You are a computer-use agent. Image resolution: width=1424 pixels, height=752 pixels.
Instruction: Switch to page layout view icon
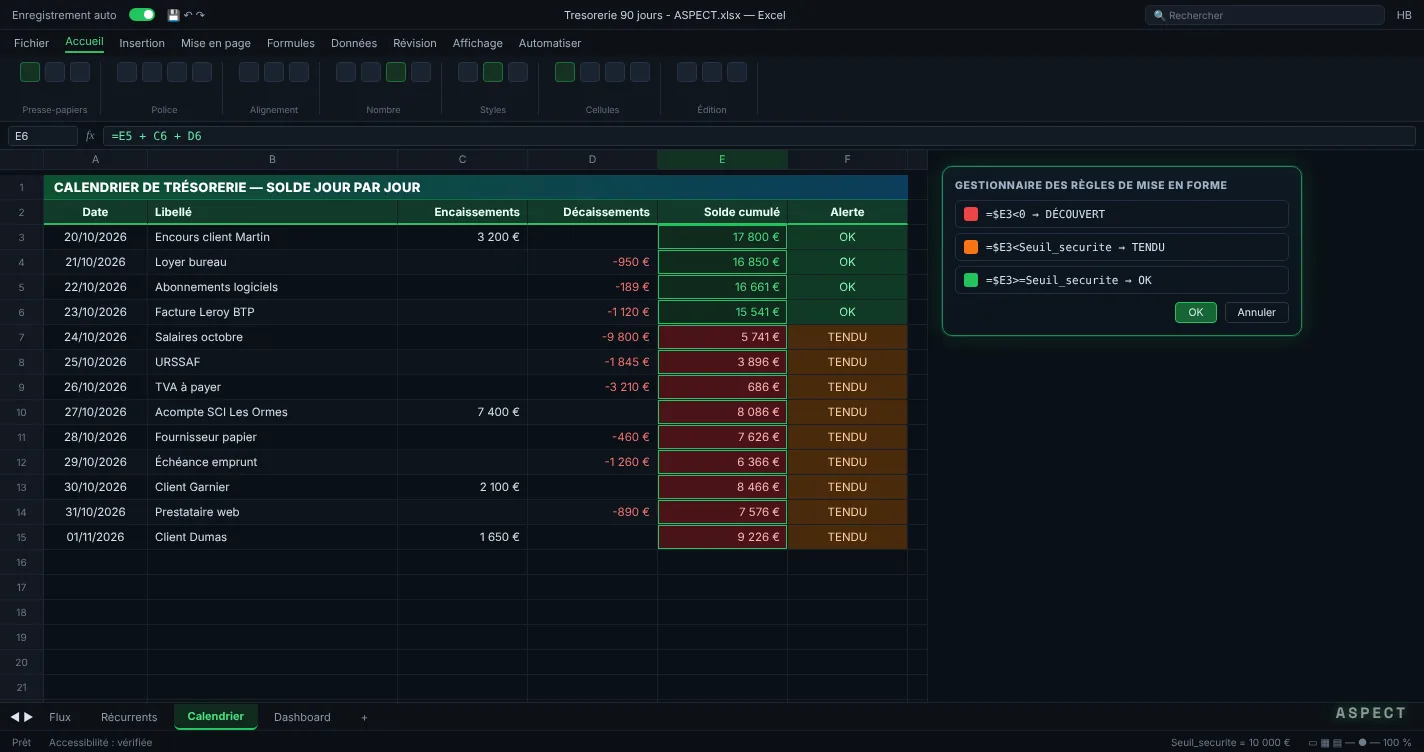(x=1326, y=743)
